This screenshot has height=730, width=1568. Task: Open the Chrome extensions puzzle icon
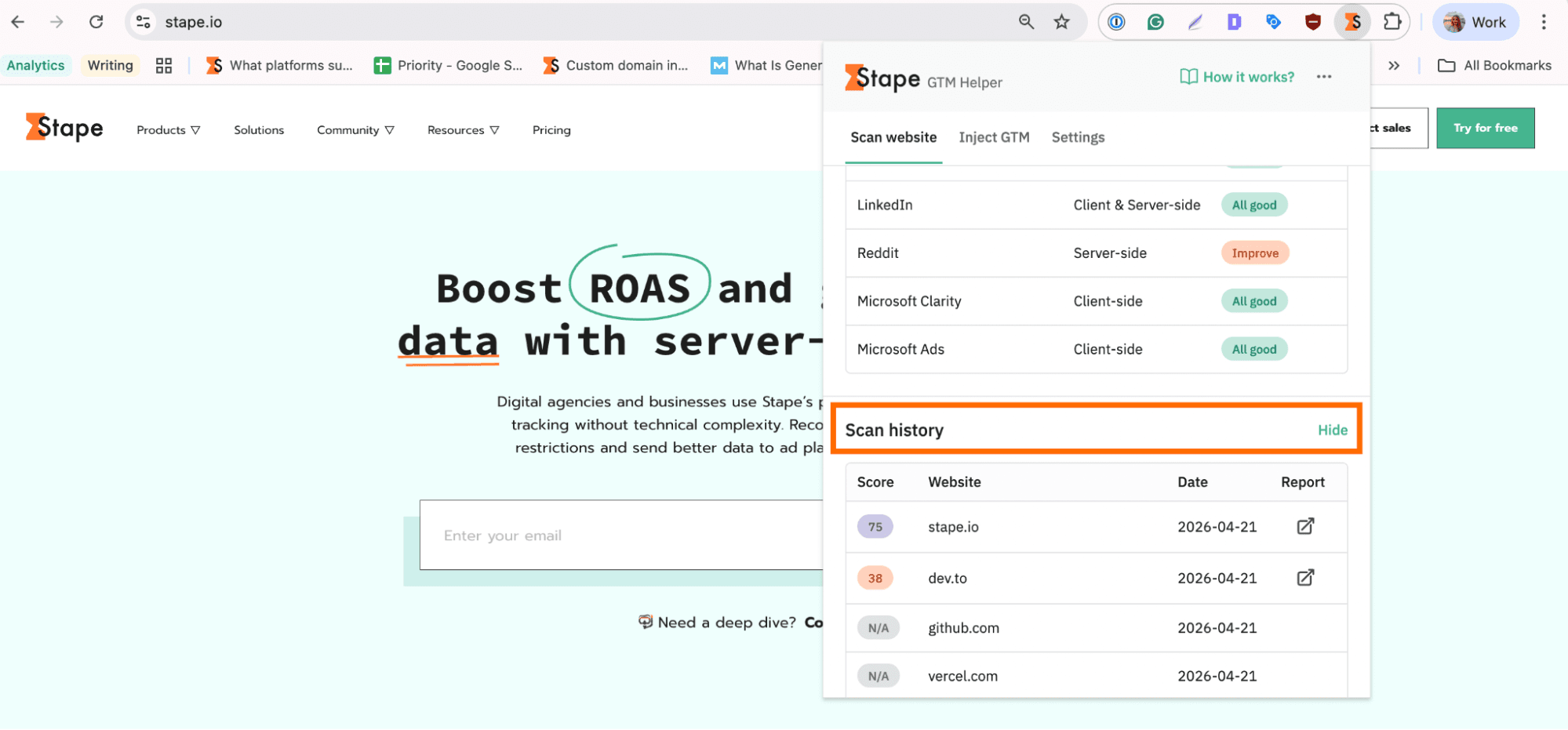point(1392,22)
